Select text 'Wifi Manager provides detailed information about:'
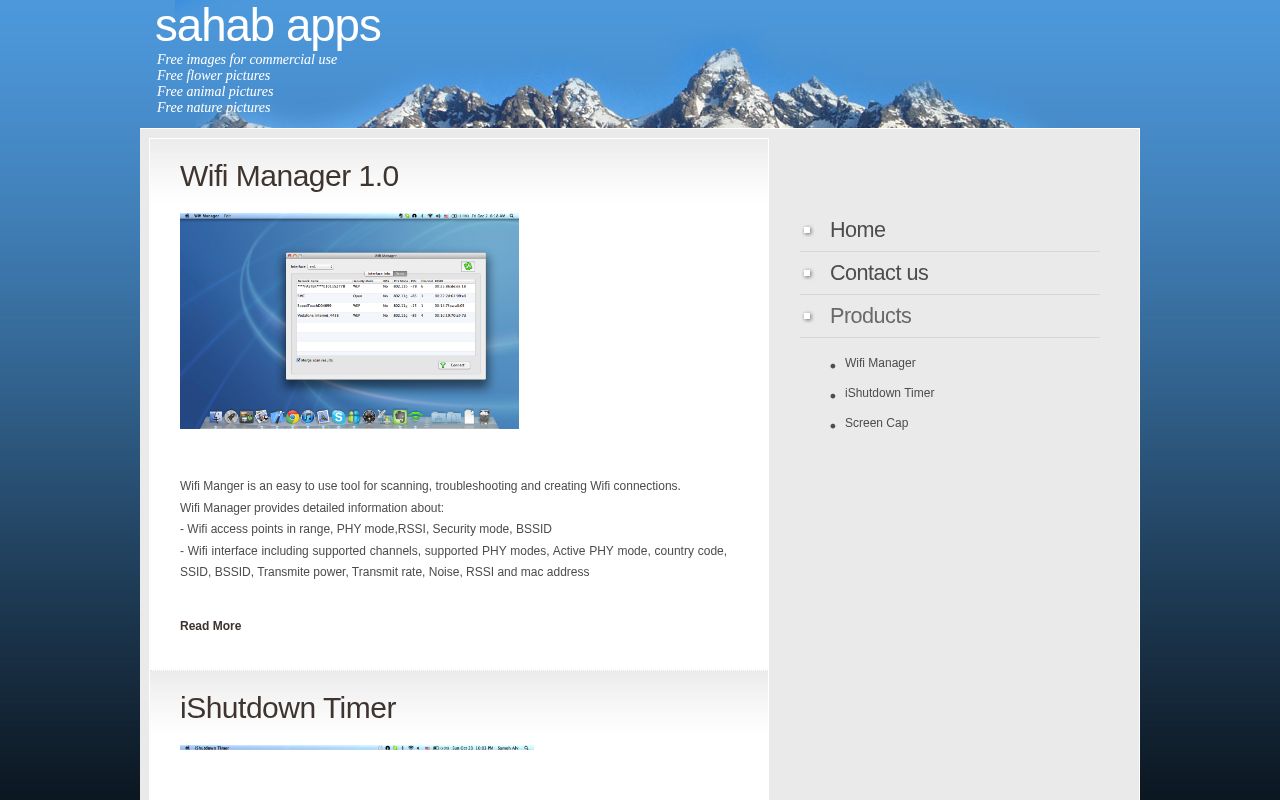 pyautogui.click(x=312, y=508)
